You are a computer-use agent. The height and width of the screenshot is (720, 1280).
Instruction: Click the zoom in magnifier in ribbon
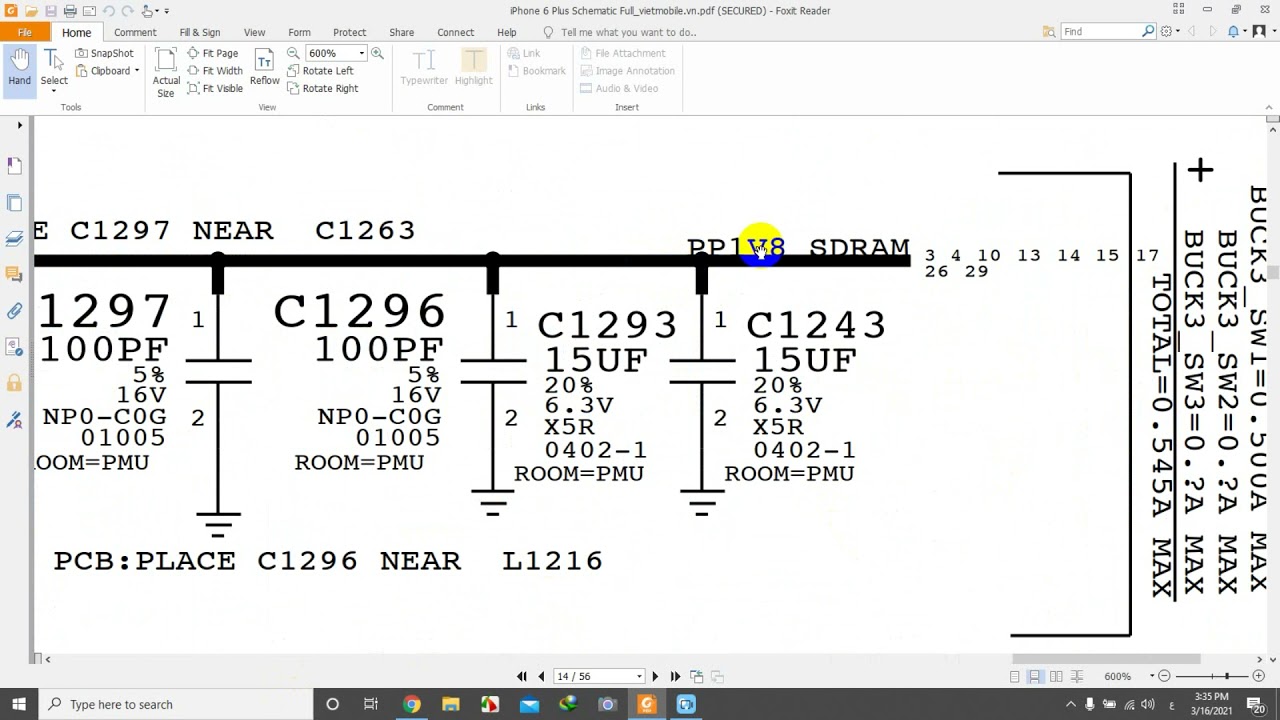(377, 53)
